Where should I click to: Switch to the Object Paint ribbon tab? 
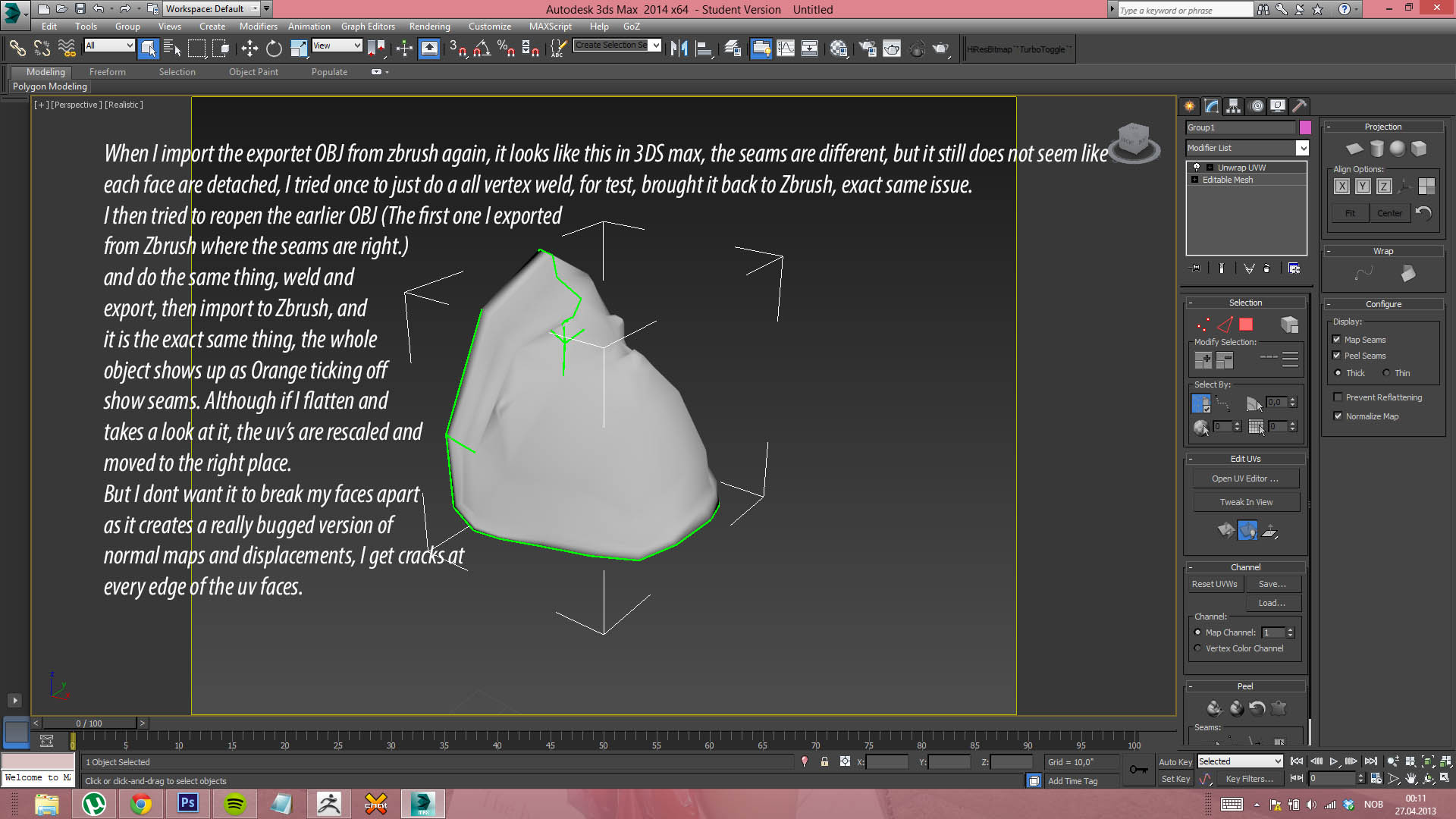coord(253,71)
